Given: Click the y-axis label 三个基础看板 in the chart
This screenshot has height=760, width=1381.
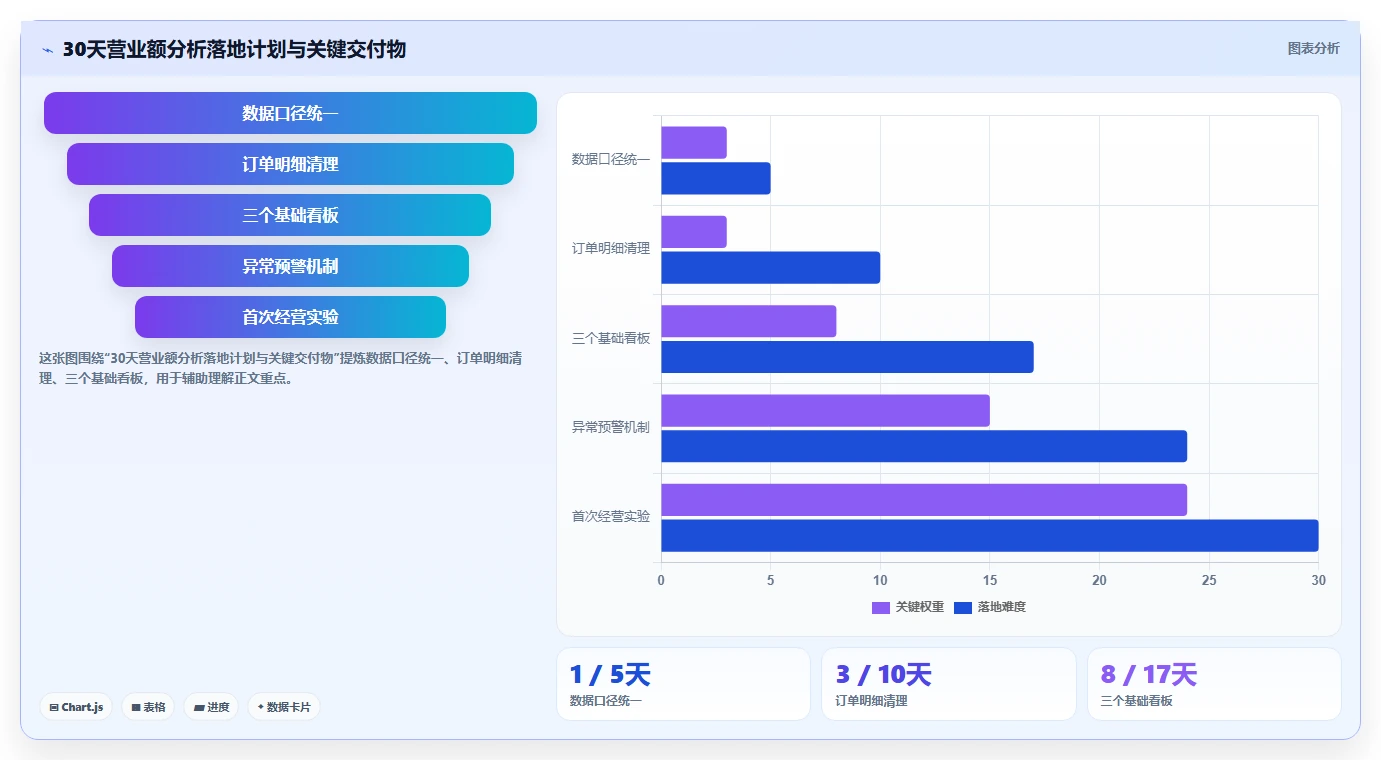Looking at the screenshot, I should [x=611, y=338].
